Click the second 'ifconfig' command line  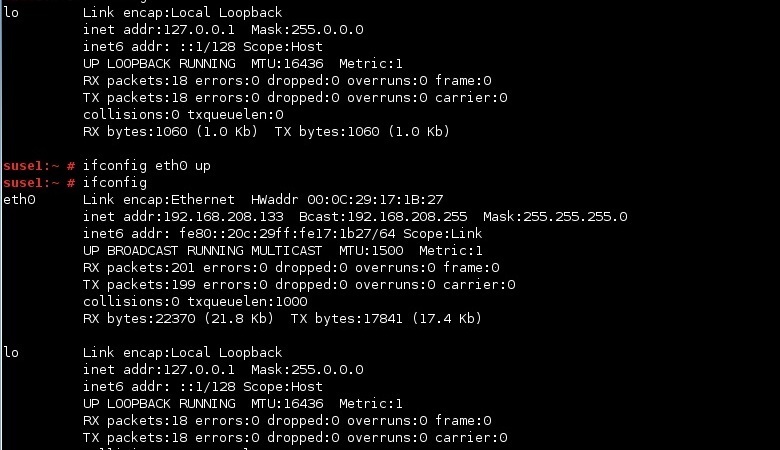coord(114,182)
